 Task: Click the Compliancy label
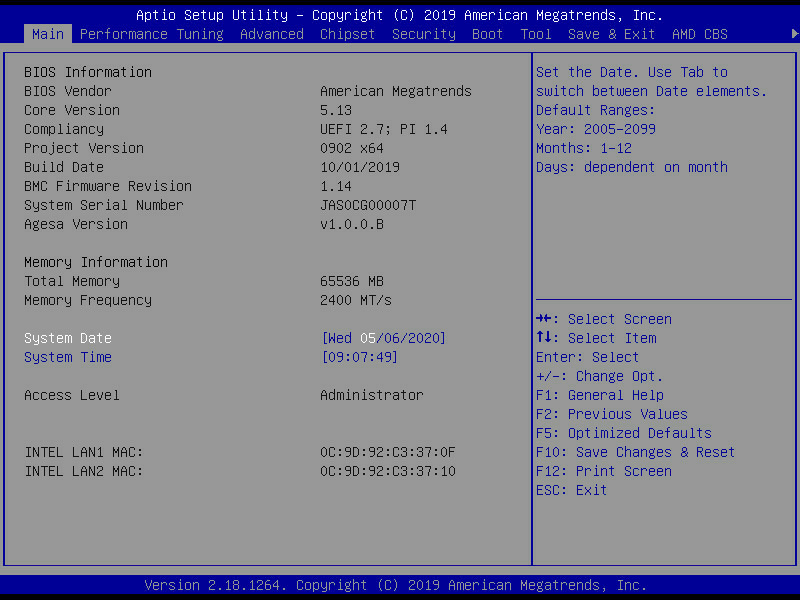click(x=64, y=129)
